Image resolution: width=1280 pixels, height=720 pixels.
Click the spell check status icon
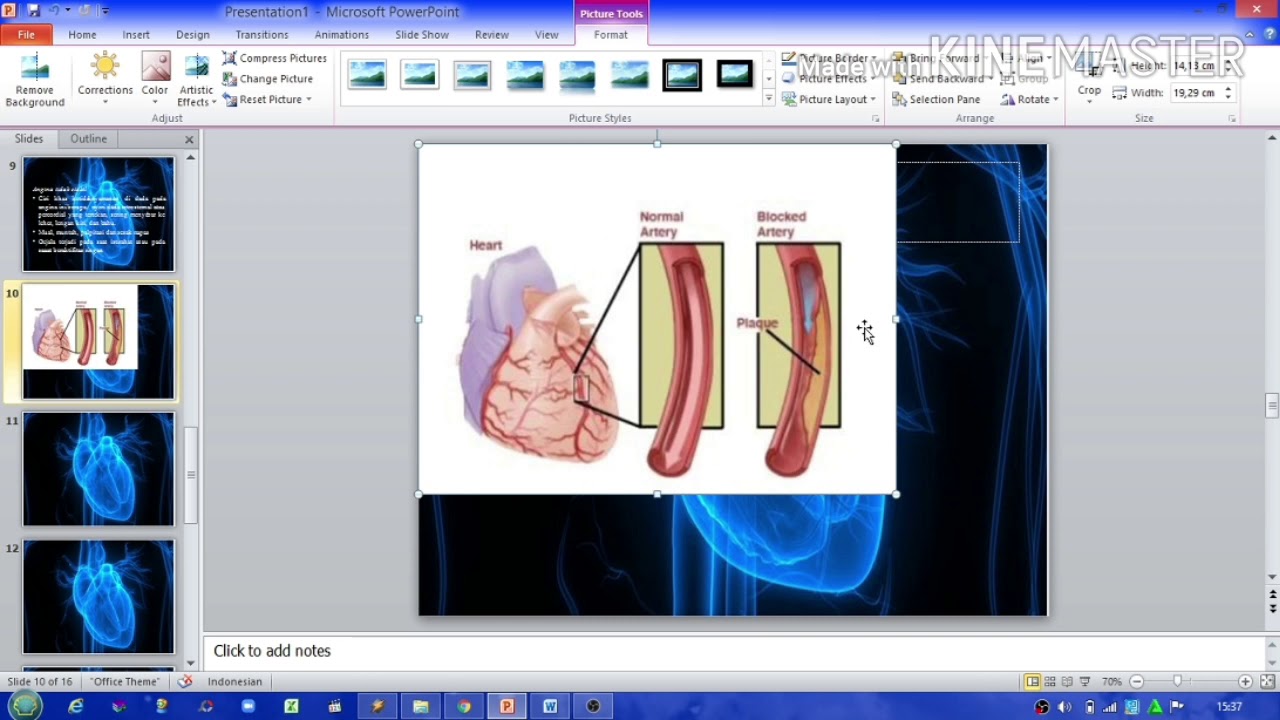tap(185, 682)
